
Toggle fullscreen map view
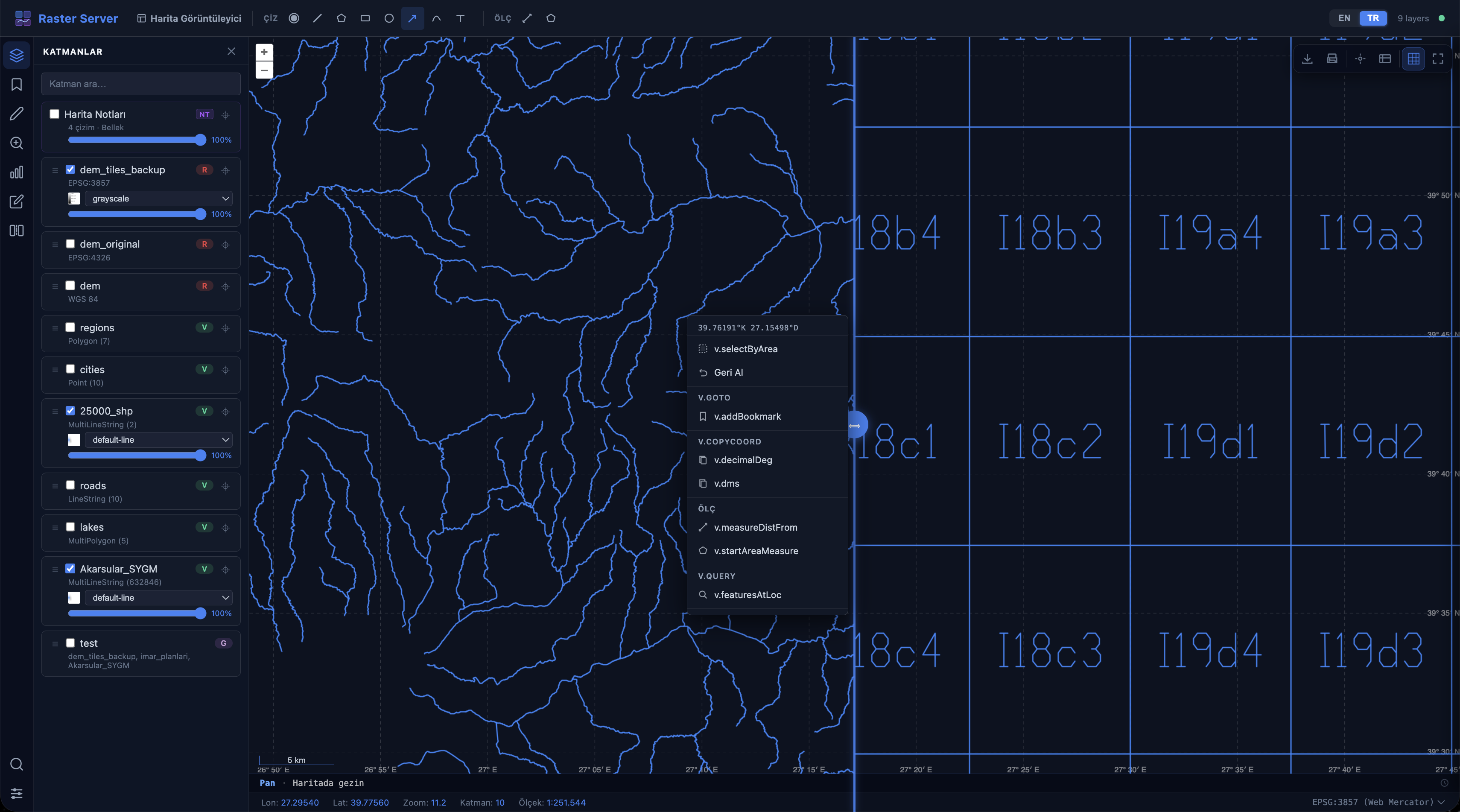pos(1438,58)
